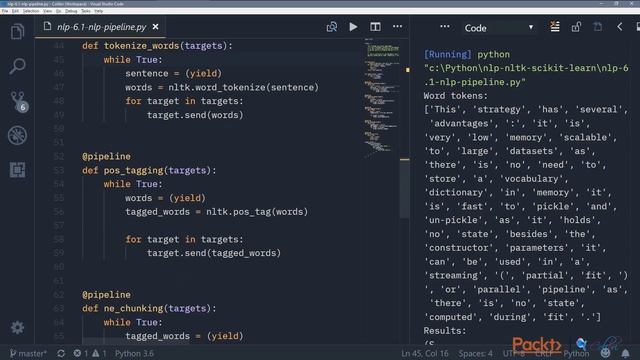The height and width of the screenshot is (360, 640).
Task: Click the feedback smiley icon
Action: 605,353
